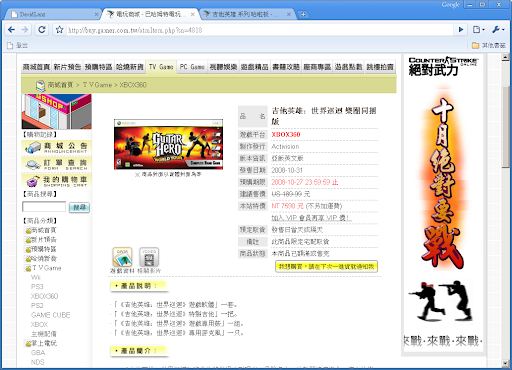The image size is (512, 370).
Task: Select PS2 in the sidebar category list
Action: 37,305
